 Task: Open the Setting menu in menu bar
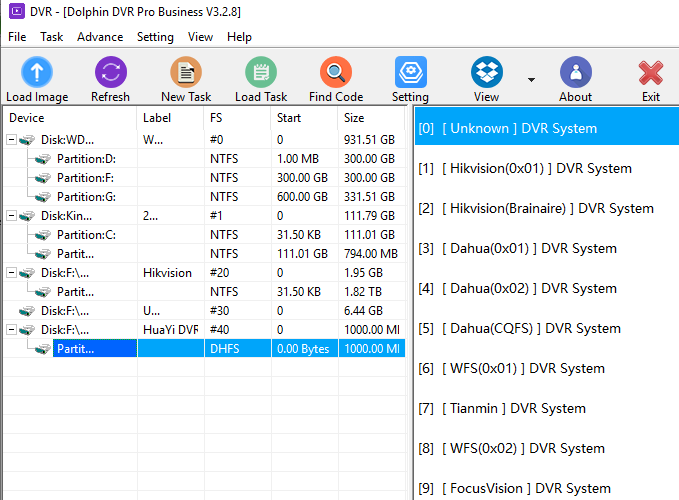(155, 37)
